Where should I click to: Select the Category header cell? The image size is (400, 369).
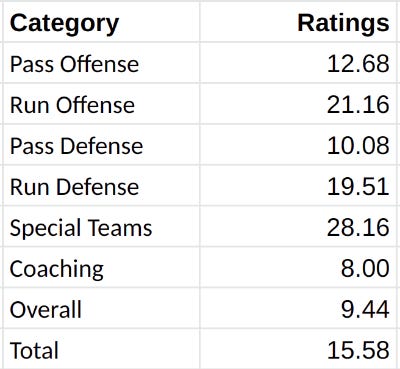(x=101, y=22)
